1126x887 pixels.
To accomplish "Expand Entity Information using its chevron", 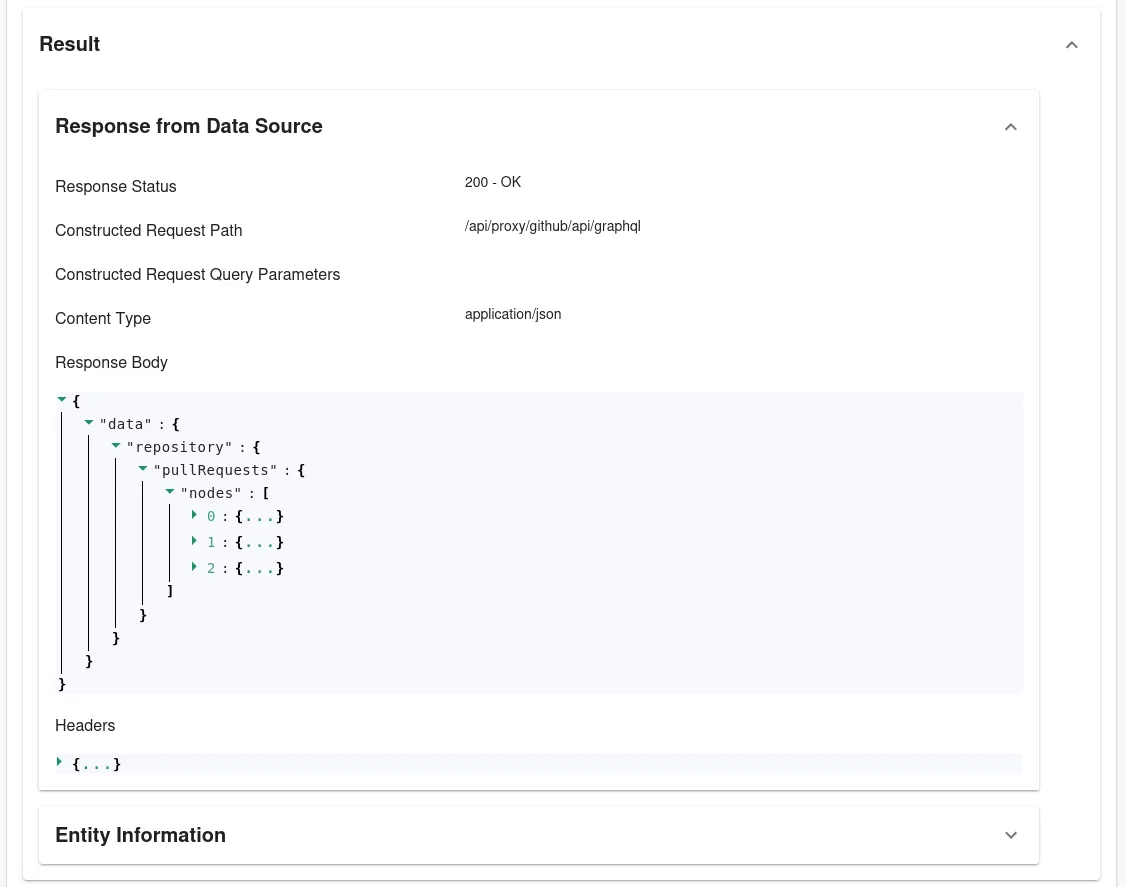I will coord(1011,835).
